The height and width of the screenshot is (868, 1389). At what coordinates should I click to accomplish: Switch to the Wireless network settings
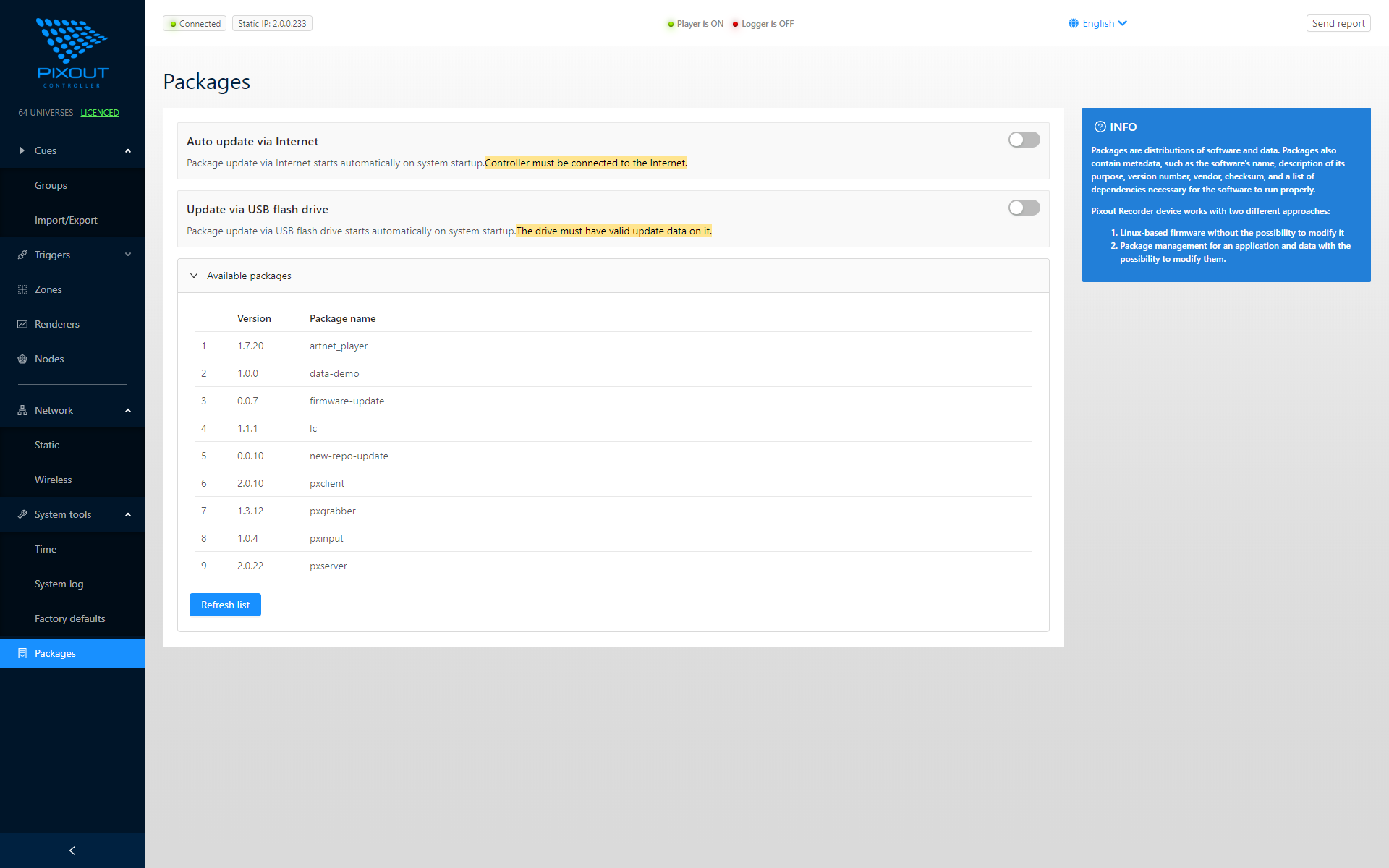[53, 480]
